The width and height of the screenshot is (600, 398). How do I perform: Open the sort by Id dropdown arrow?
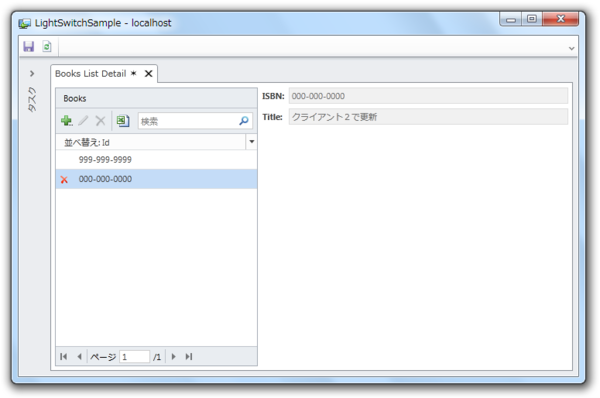click(x=251, y=142)
